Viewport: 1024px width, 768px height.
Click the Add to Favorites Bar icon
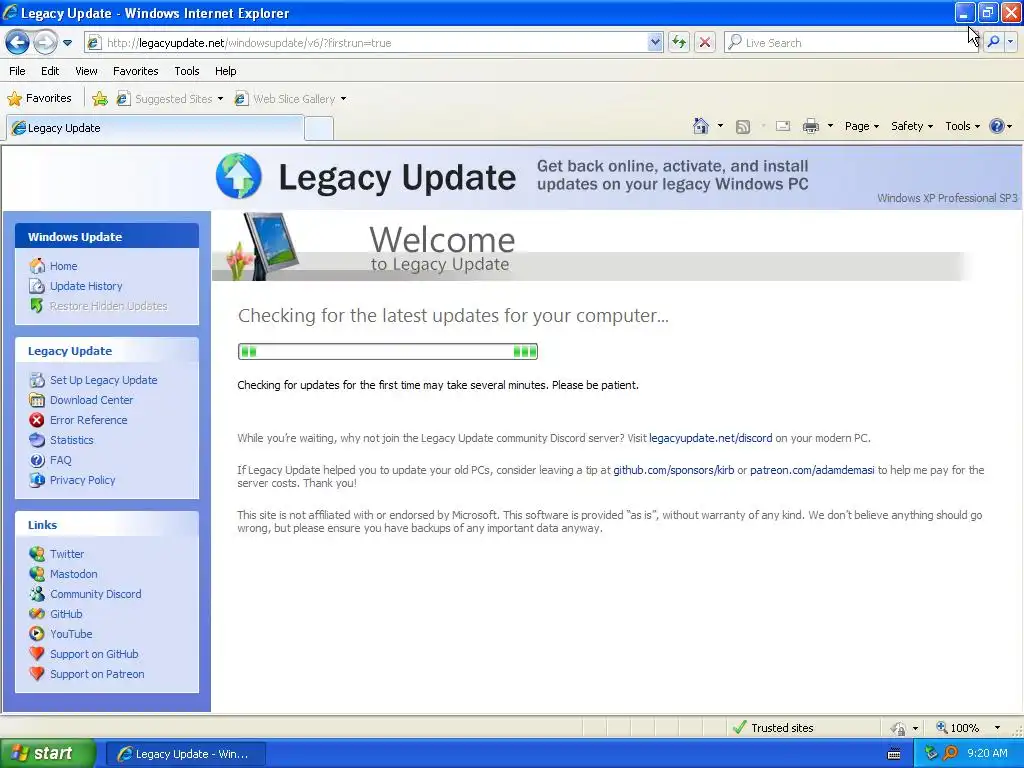tap(100, 99)
